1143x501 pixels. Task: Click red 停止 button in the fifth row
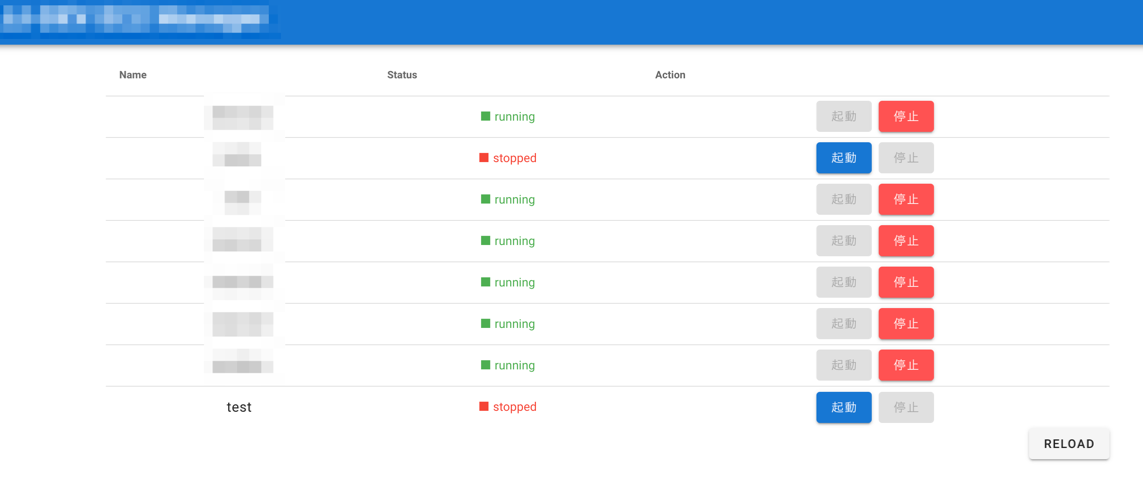[905, 283]
